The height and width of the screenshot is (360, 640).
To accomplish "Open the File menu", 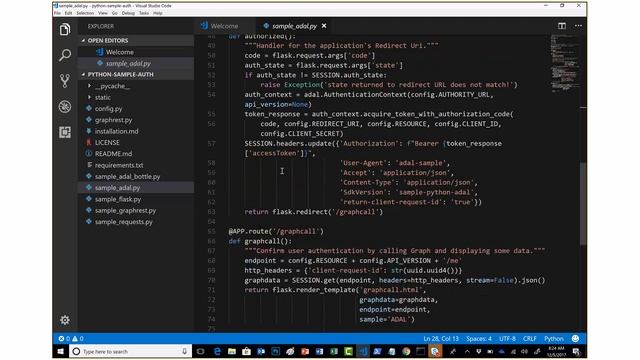I will (57, 13).
